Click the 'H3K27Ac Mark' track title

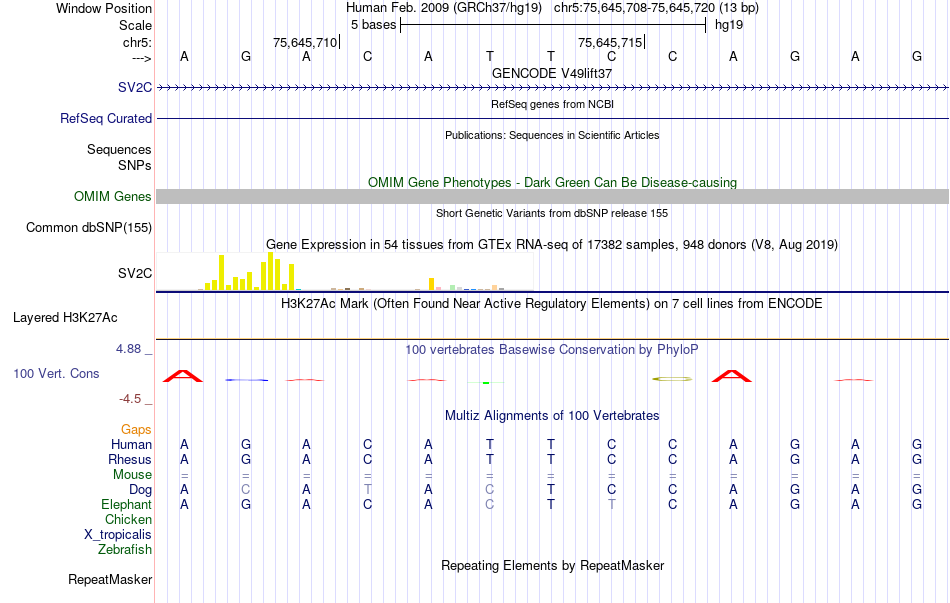[x=552, y=304]
